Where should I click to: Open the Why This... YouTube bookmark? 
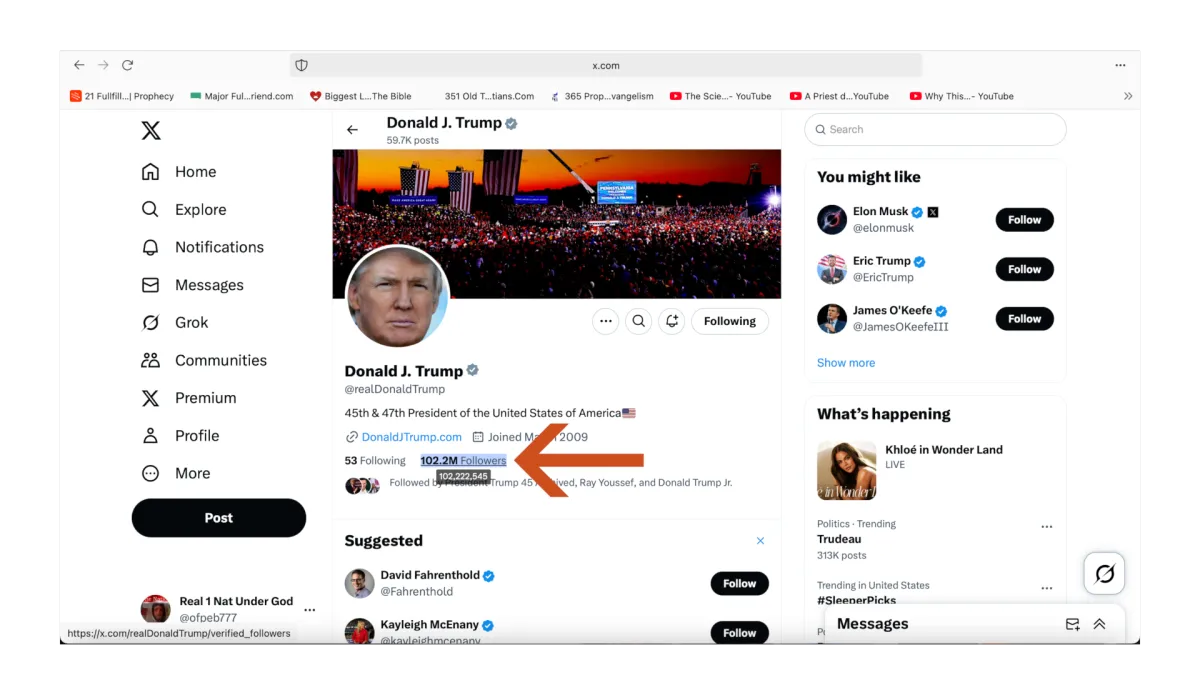[961, 96]
